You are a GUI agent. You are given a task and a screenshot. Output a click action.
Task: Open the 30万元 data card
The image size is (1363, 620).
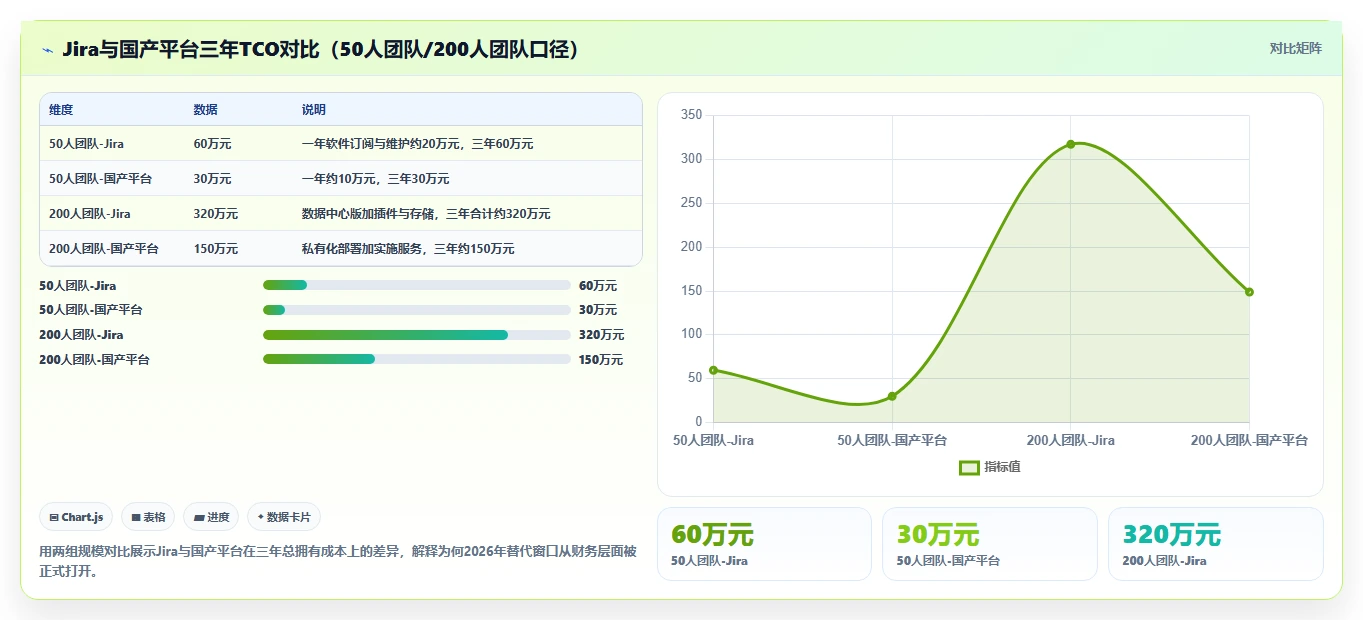pyautogui.click(x=990, y=544)
